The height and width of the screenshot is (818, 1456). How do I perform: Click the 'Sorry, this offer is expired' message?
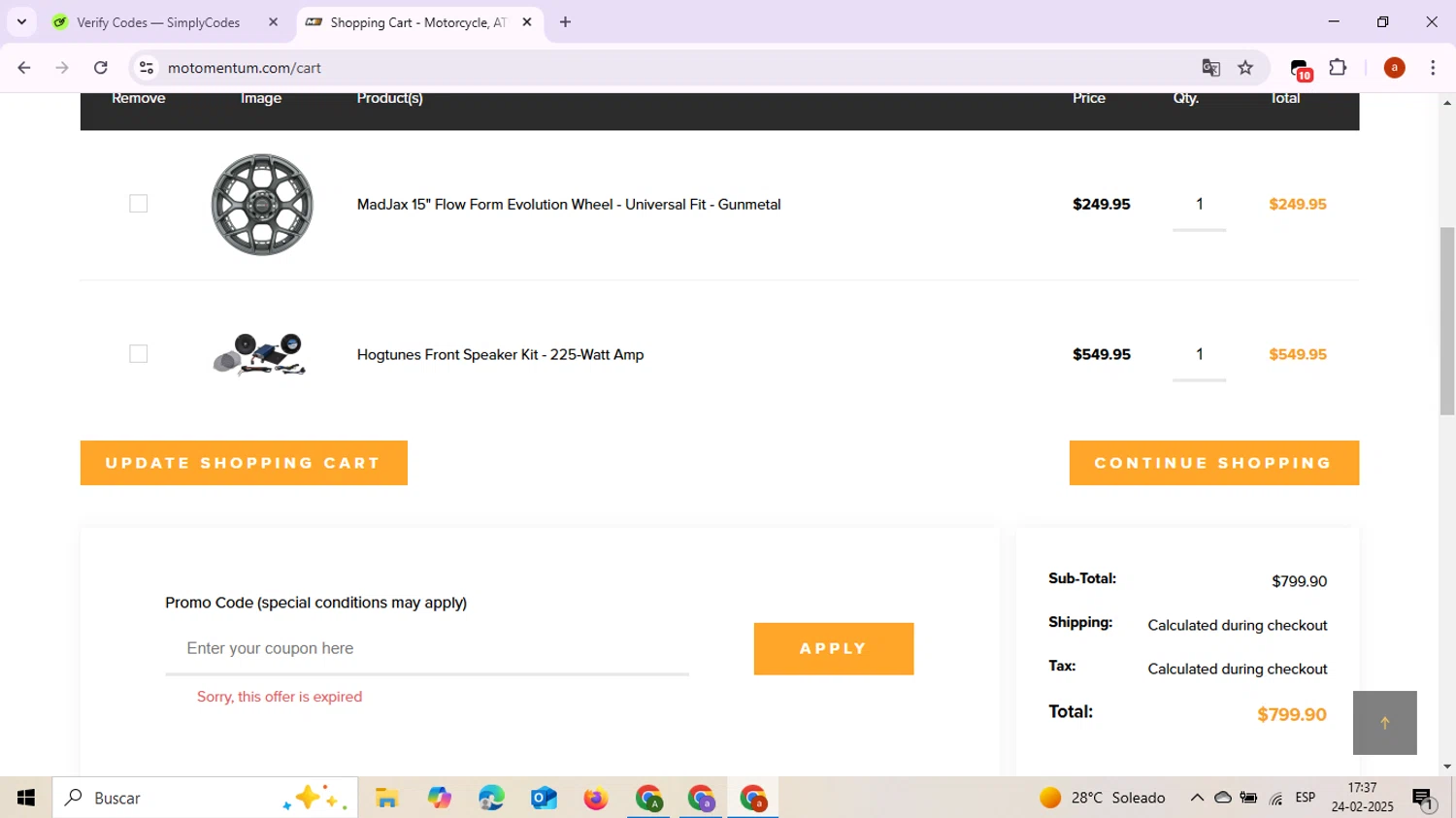(x=280, y=697)
